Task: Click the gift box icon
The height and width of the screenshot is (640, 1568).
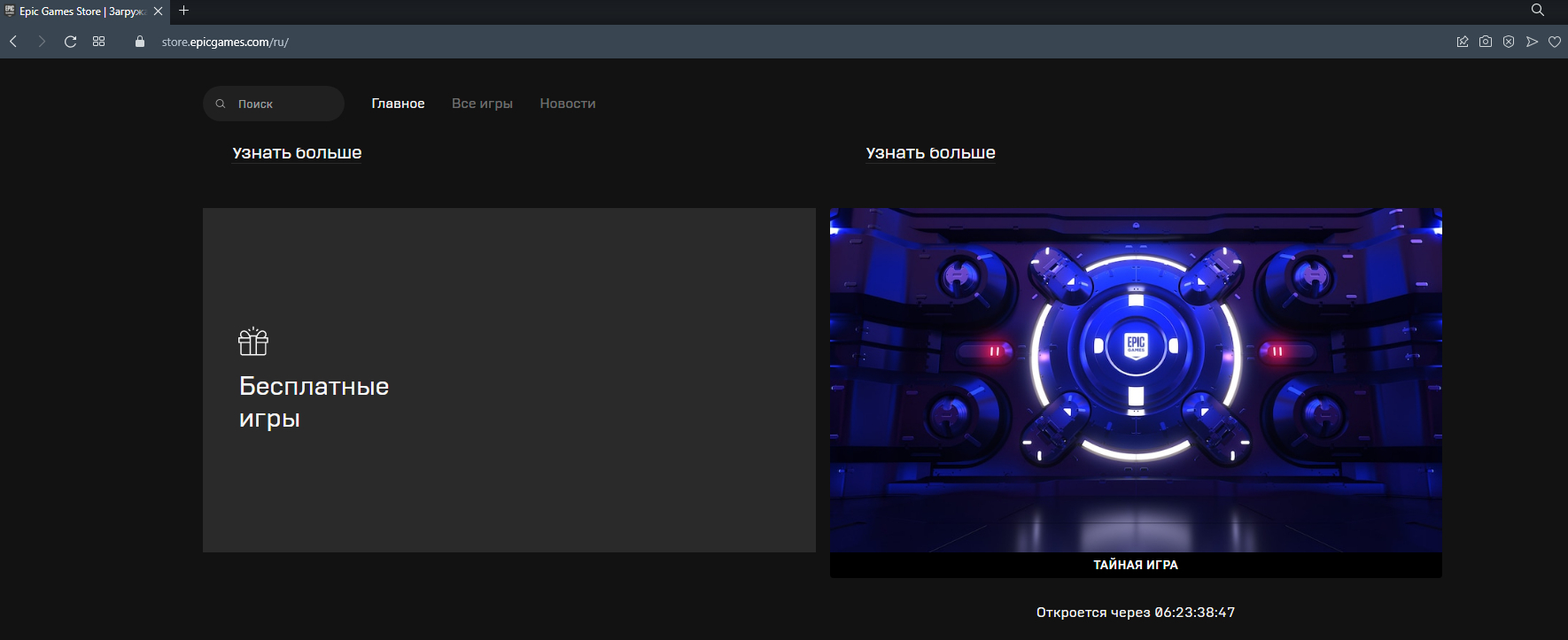Action: coord(253,342)
